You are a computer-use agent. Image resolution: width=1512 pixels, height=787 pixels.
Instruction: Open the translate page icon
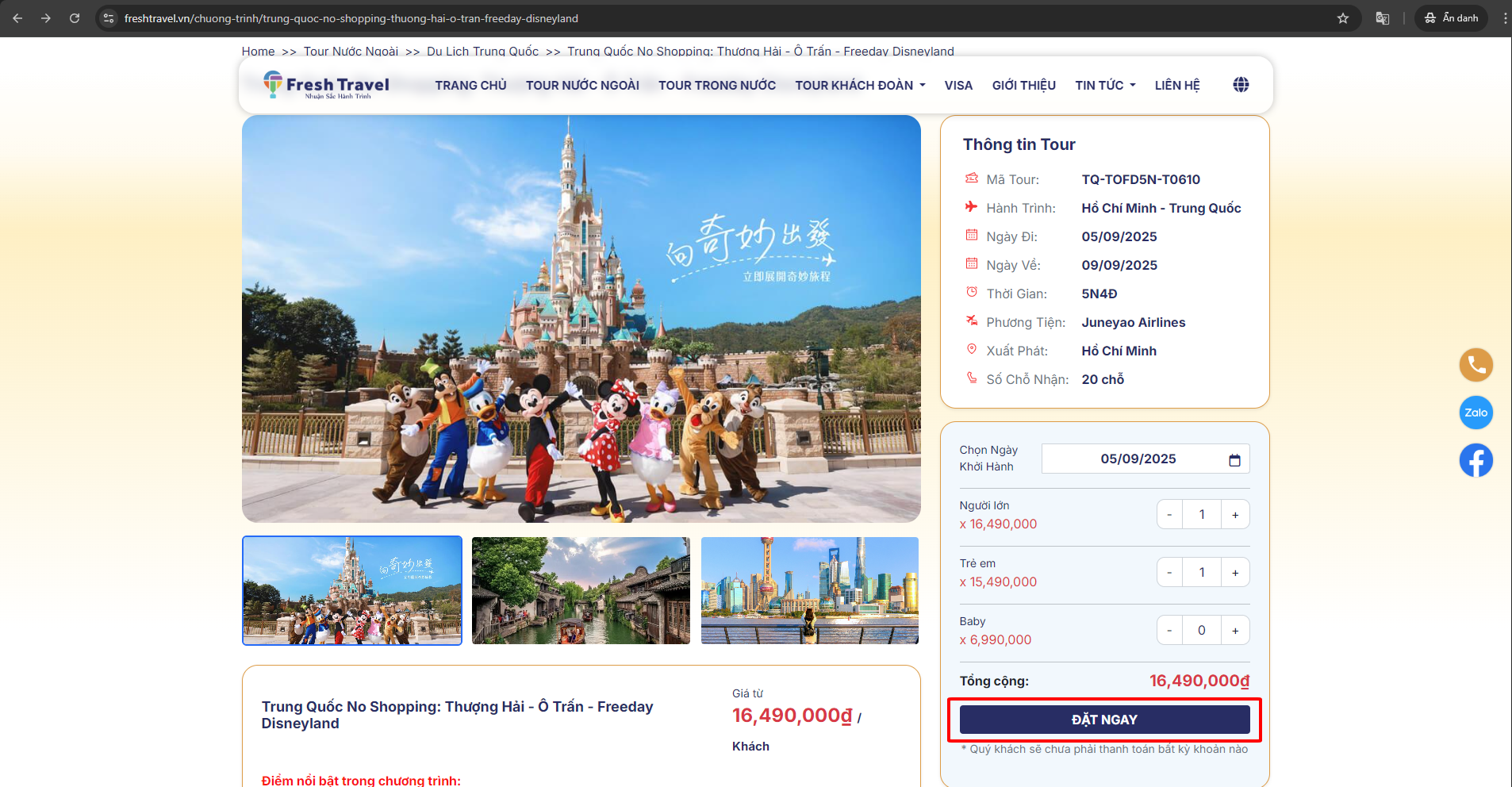pos(1383,17)
